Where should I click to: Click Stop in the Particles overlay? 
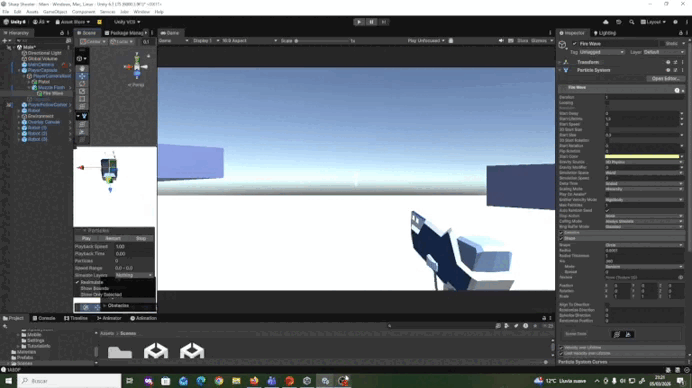(x=141, y=238)
